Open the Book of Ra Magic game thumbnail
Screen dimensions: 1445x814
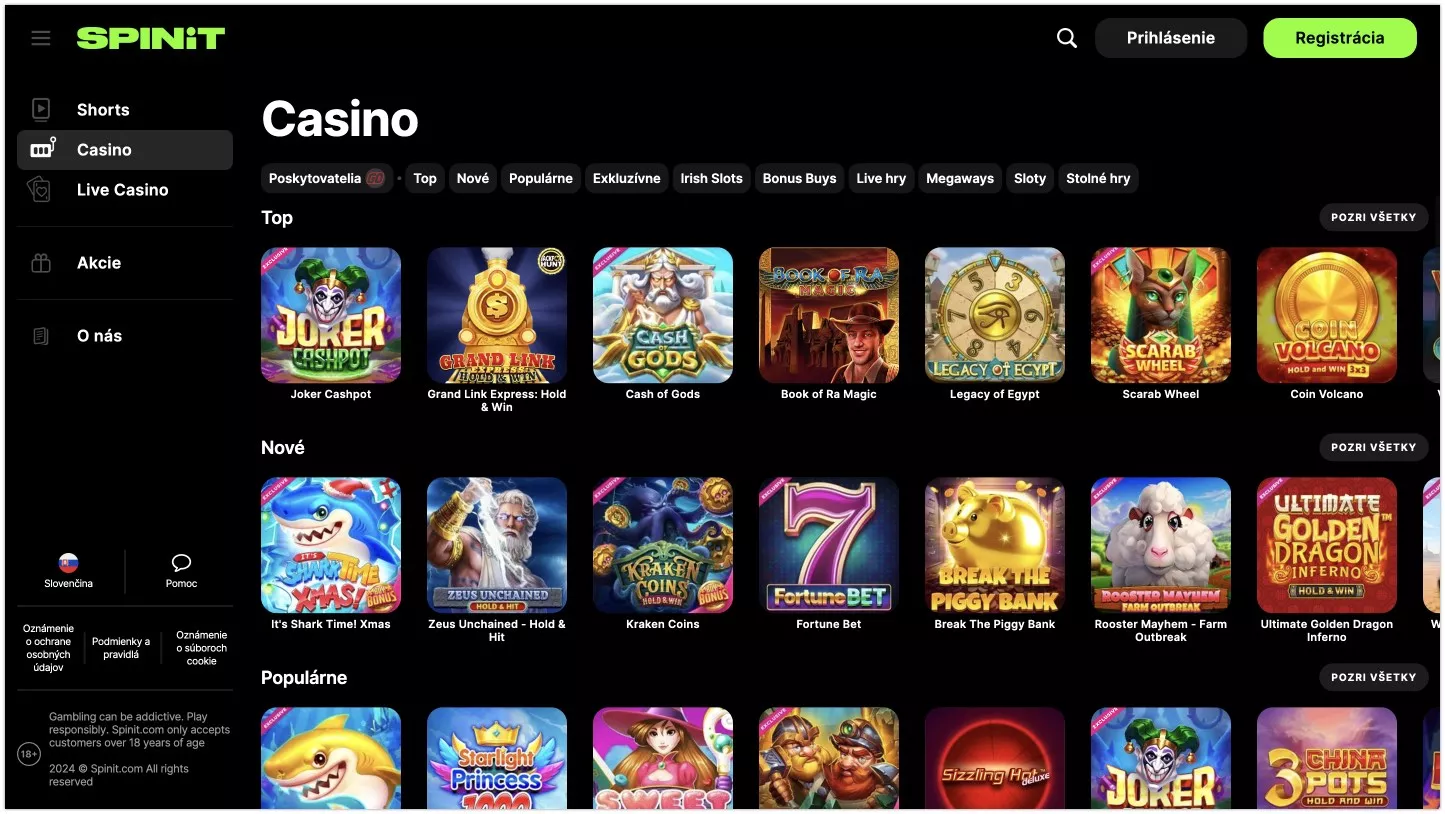click(829, 315)
